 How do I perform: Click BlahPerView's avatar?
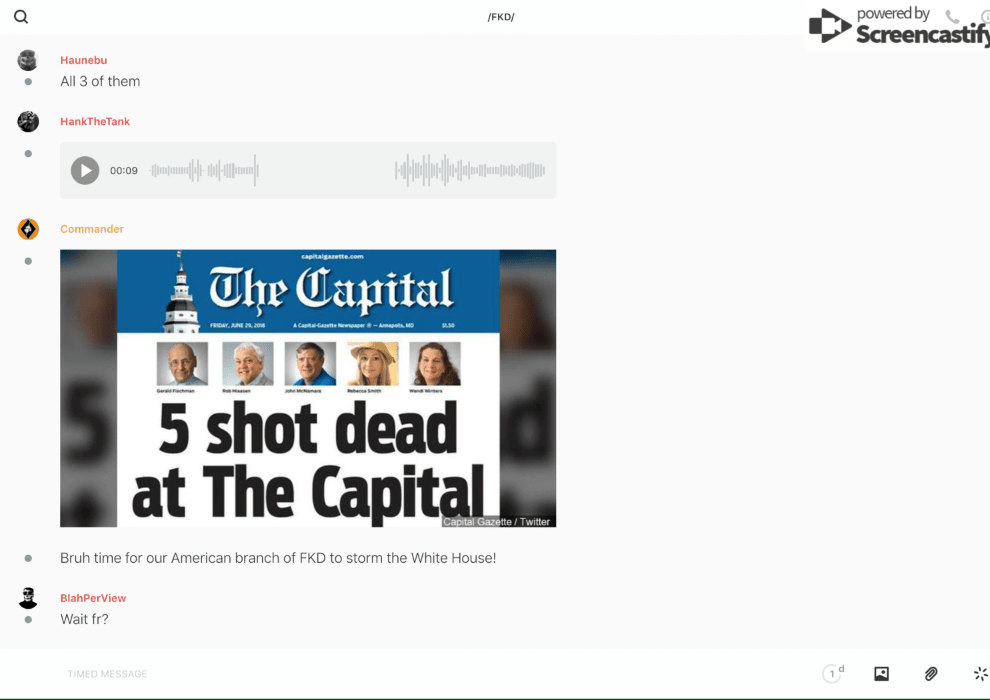pyautogui.click(x=28, y=598)
